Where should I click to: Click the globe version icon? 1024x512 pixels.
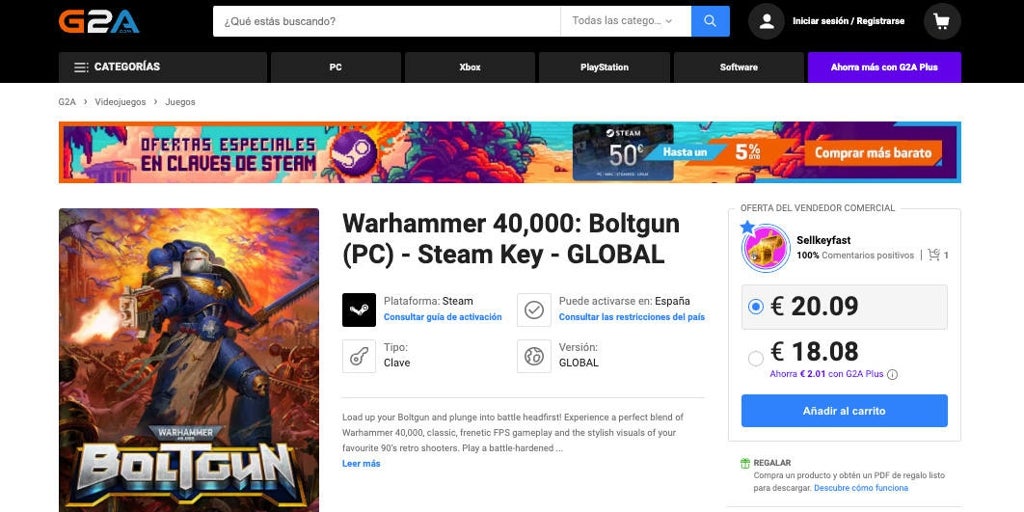534,356
